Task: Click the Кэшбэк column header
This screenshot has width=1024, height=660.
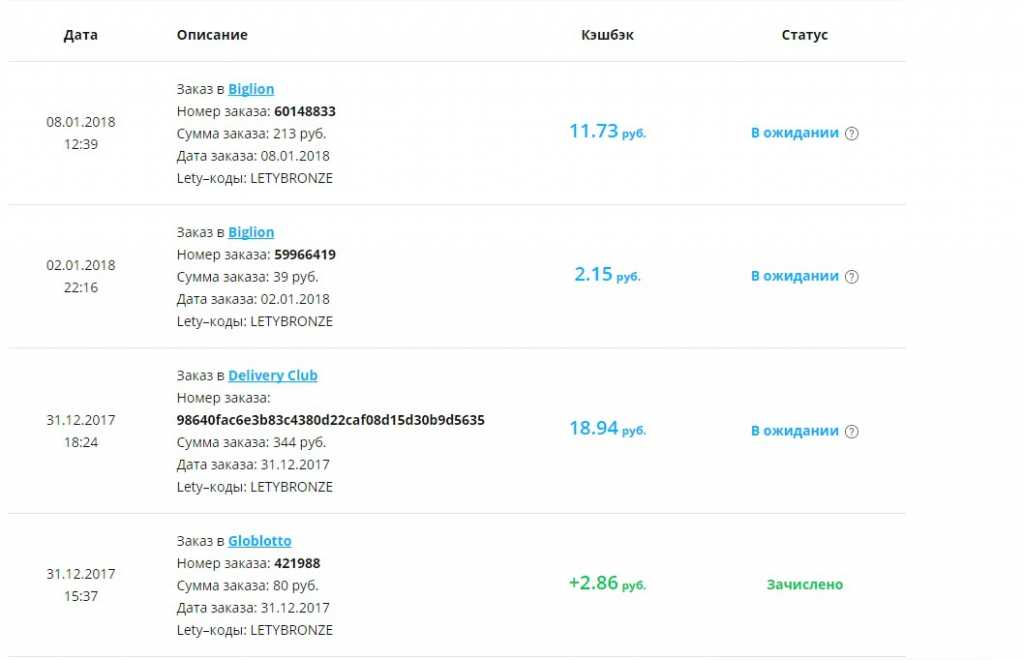Action: 607,35
